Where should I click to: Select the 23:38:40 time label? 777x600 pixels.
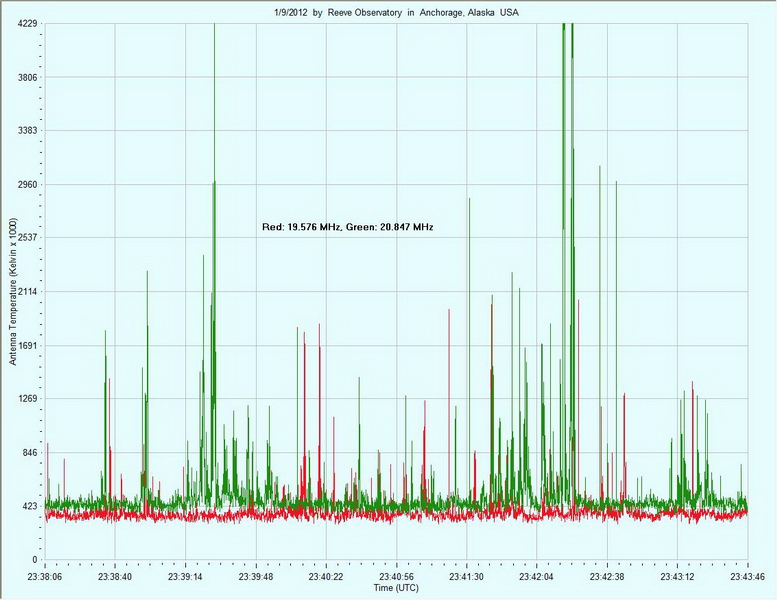pyautogui.click(x=114, y=577)
